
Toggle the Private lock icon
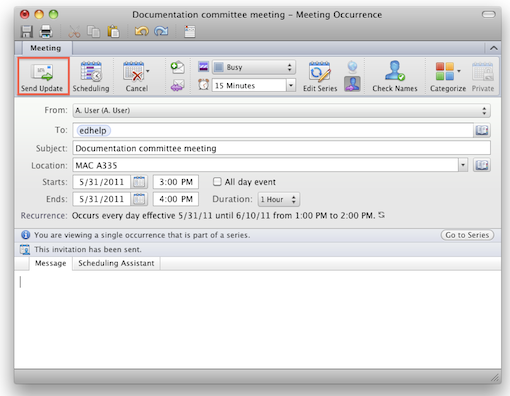pos(482,71)
